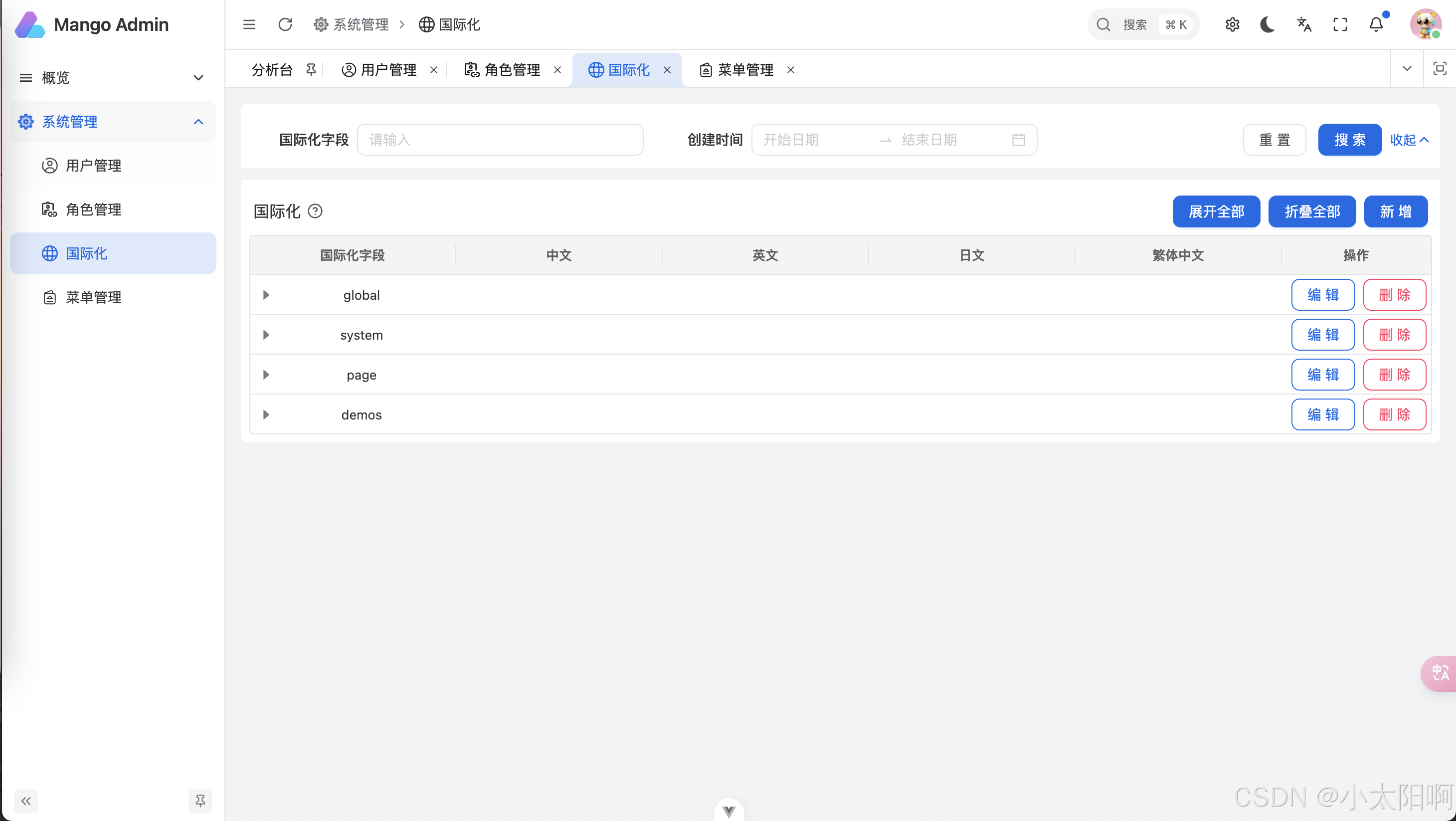Pin the sidebar with pin icon
This screenshot has height=821, width=1456.
[200, 801]
